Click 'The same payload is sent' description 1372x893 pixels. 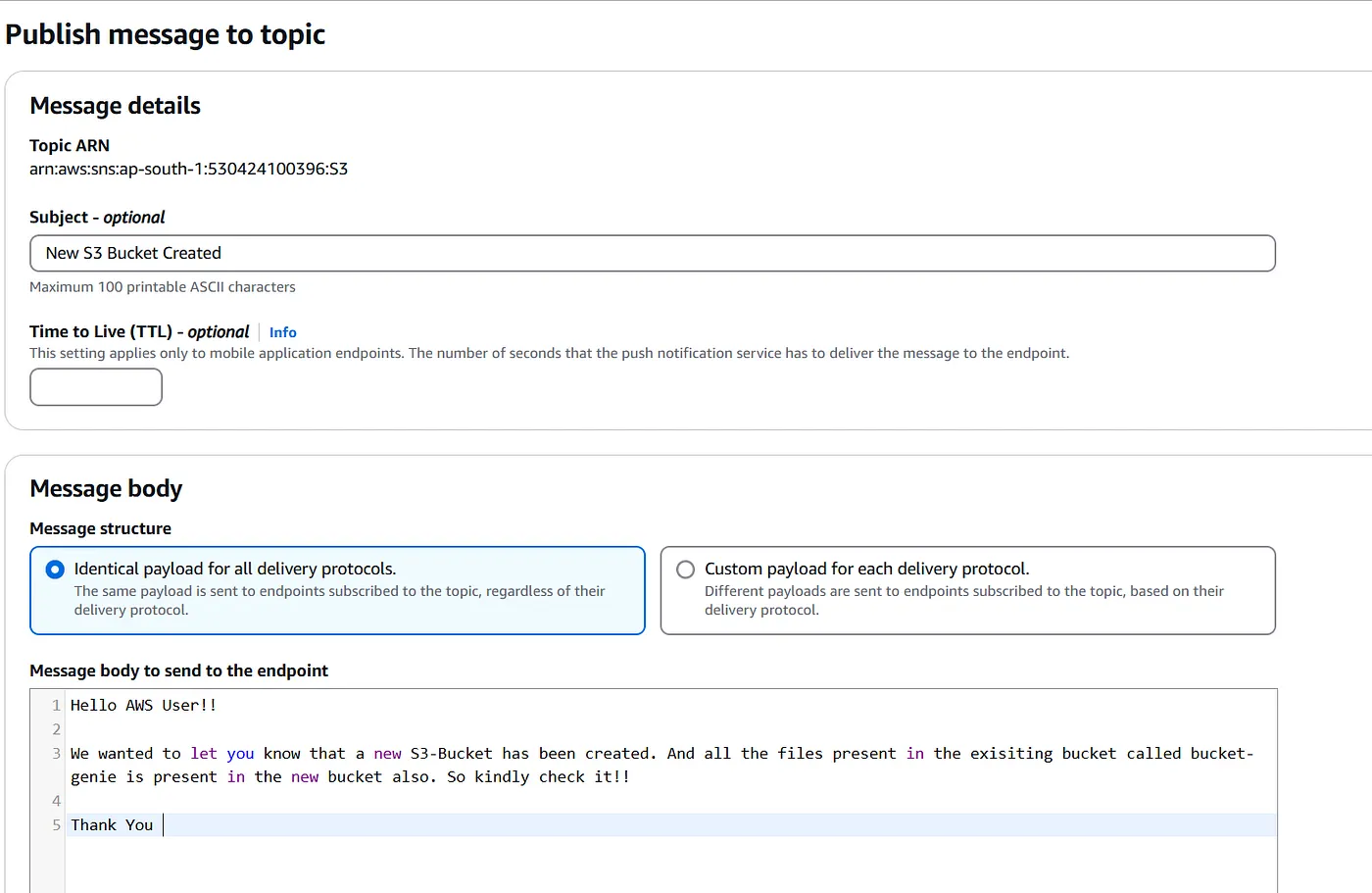(x=339, y=600)
